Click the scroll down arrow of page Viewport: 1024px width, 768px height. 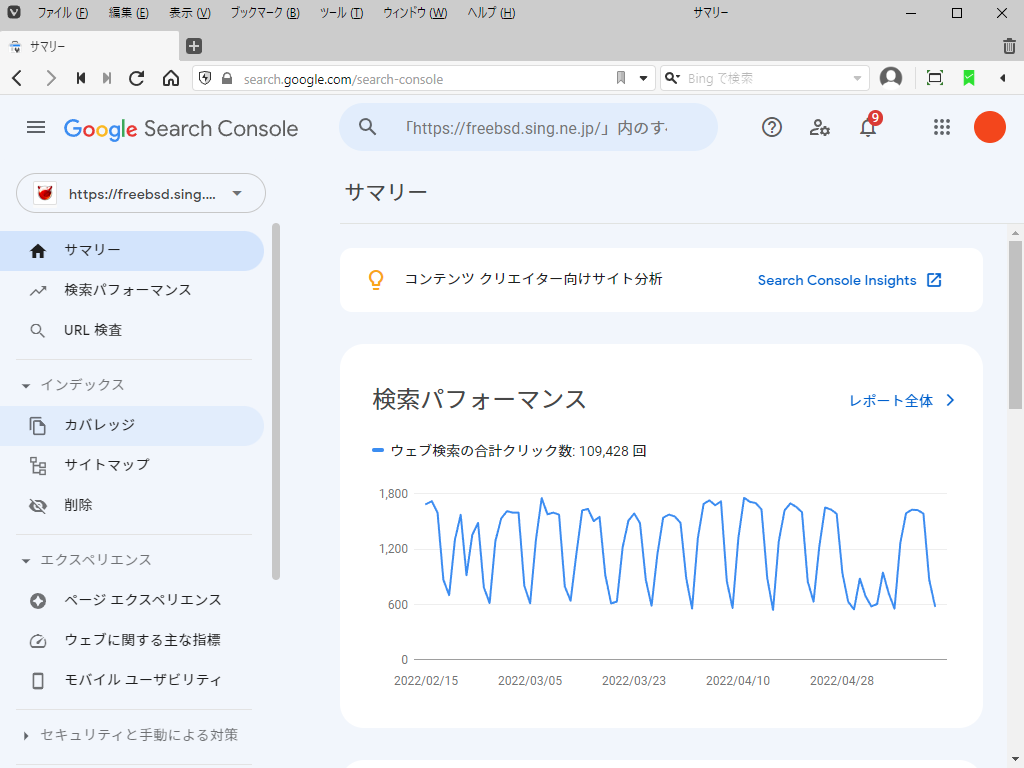pos(1015,760)
